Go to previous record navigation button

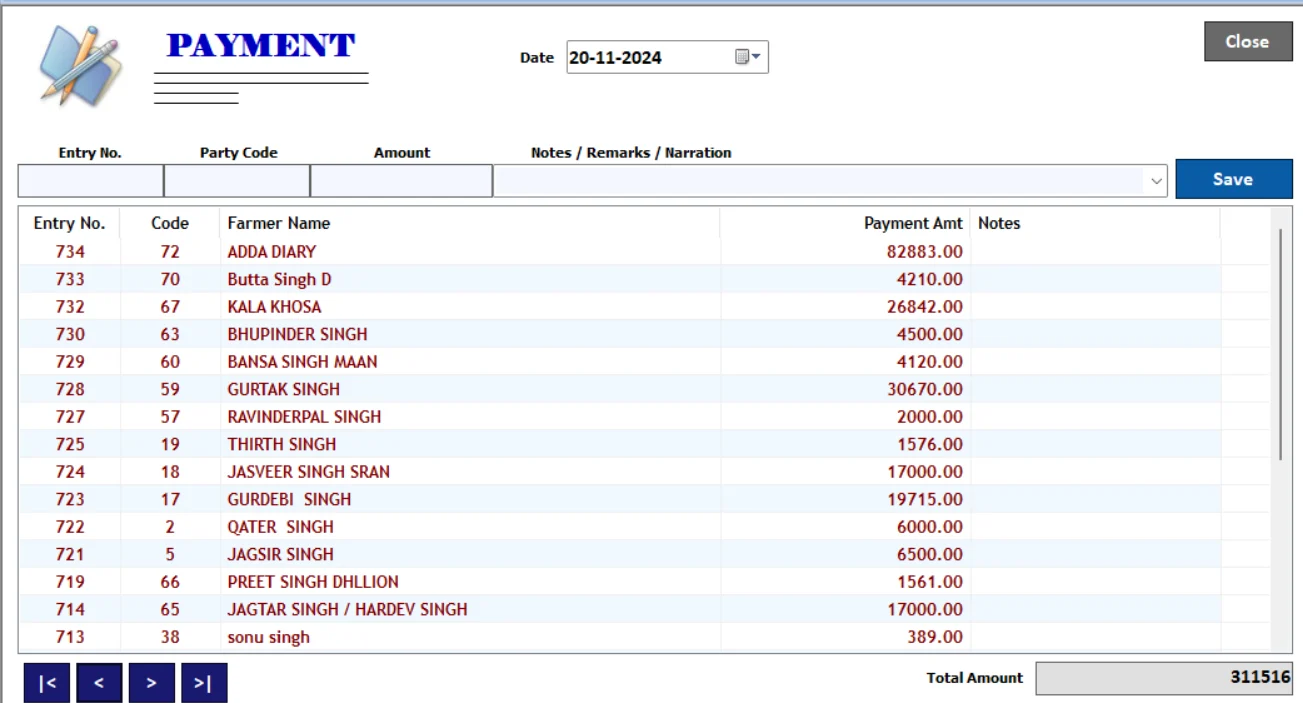tap(99, 683)
